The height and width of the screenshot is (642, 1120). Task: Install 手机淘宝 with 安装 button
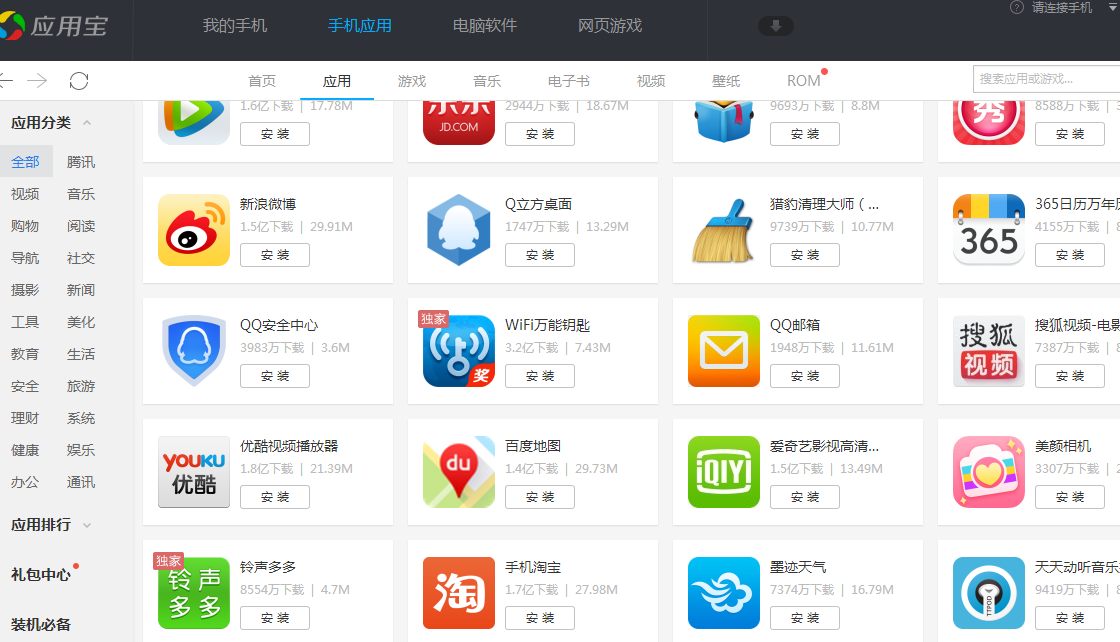[x=540, y=618]
